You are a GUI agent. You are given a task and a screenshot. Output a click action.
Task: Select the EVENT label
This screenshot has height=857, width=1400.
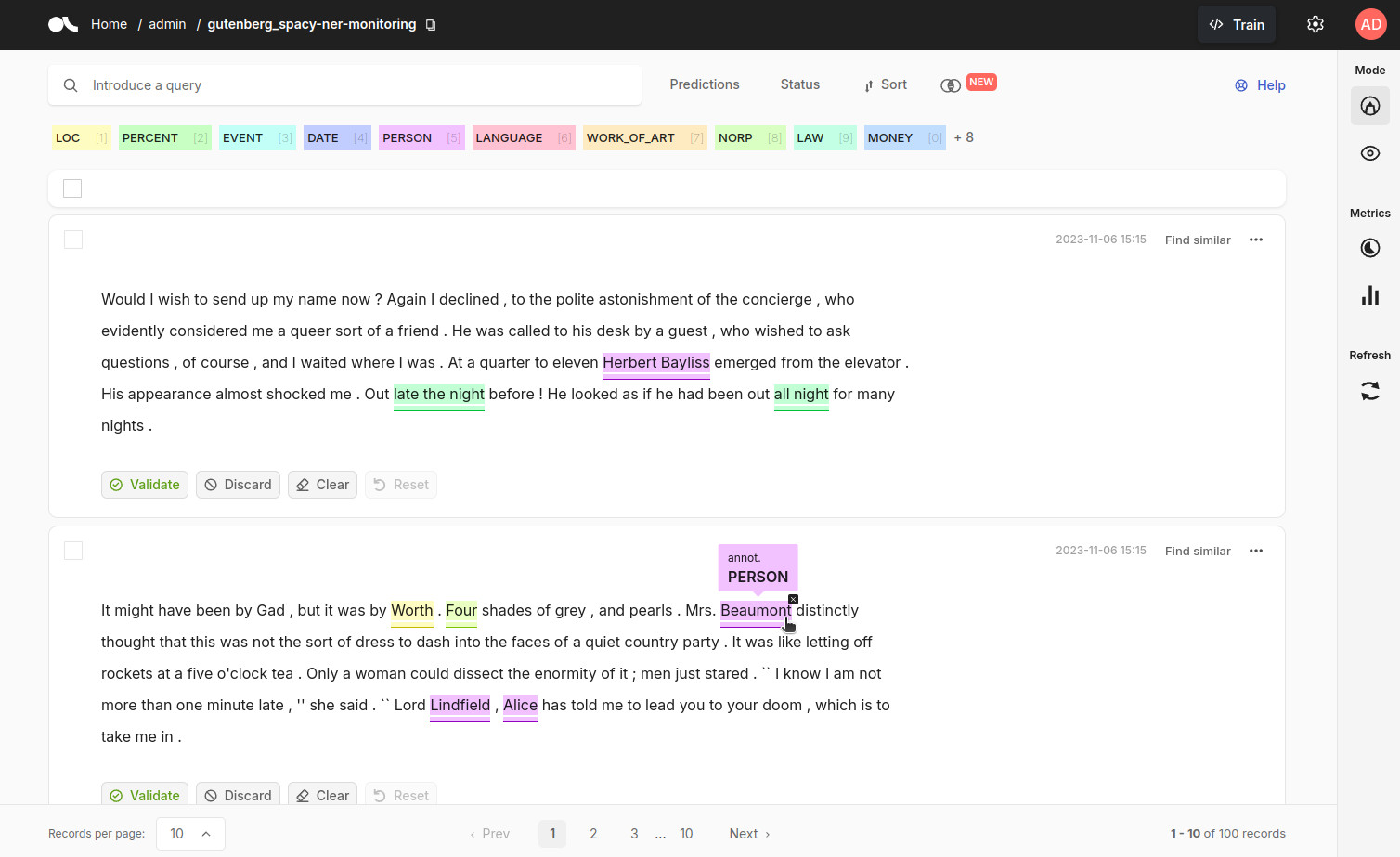pos(257,137)
